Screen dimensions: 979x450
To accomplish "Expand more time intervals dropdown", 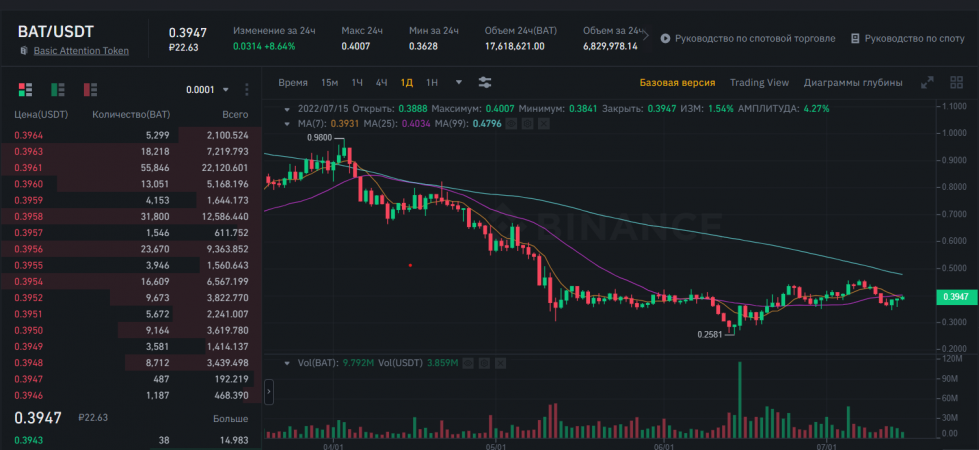I will pos(459,82).
